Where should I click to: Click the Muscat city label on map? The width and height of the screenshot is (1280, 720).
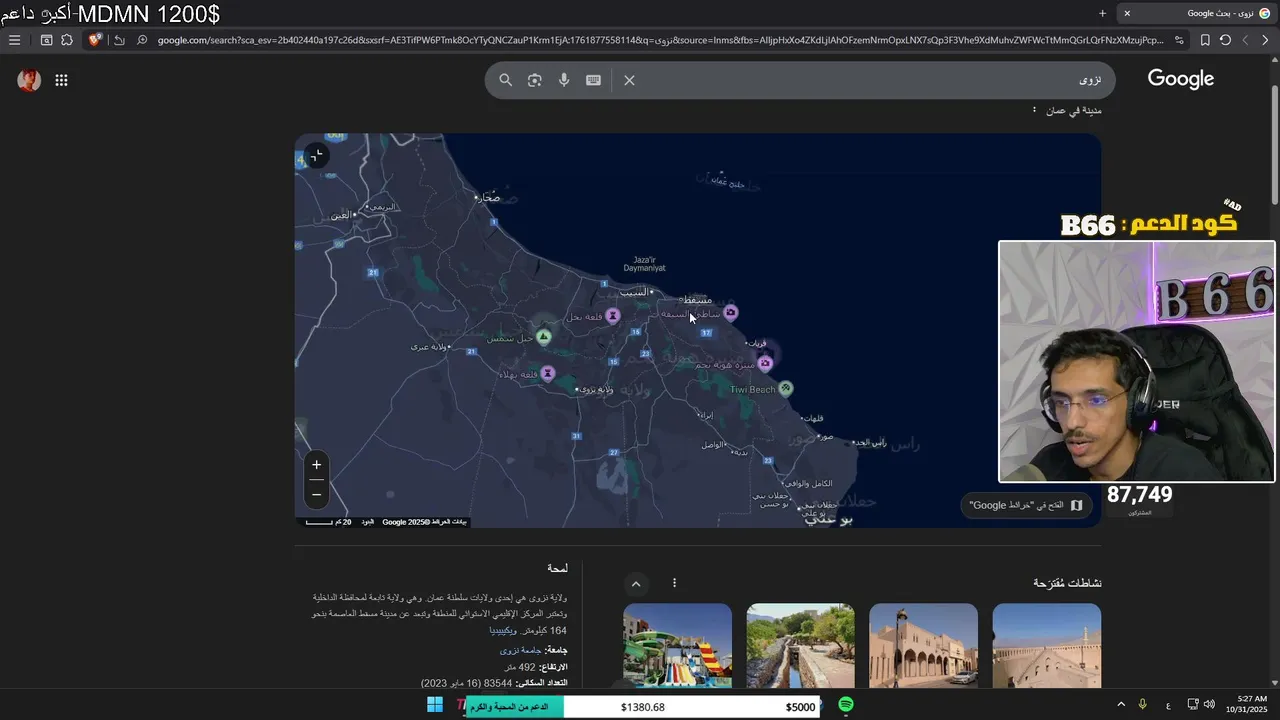tap(698, 300)
